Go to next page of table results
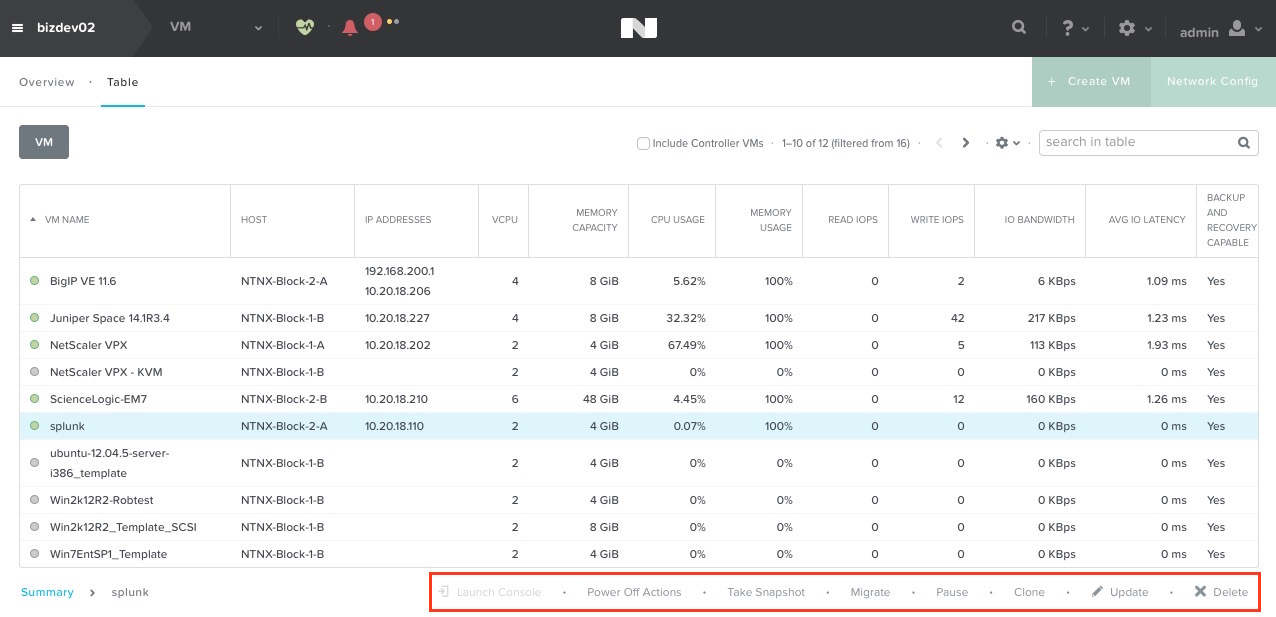 tap(966, 143)
